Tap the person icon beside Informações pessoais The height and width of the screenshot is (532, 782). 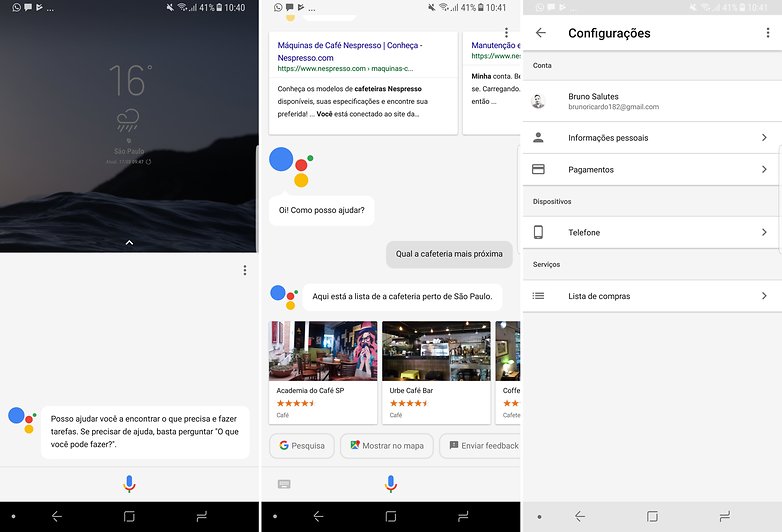538,138
